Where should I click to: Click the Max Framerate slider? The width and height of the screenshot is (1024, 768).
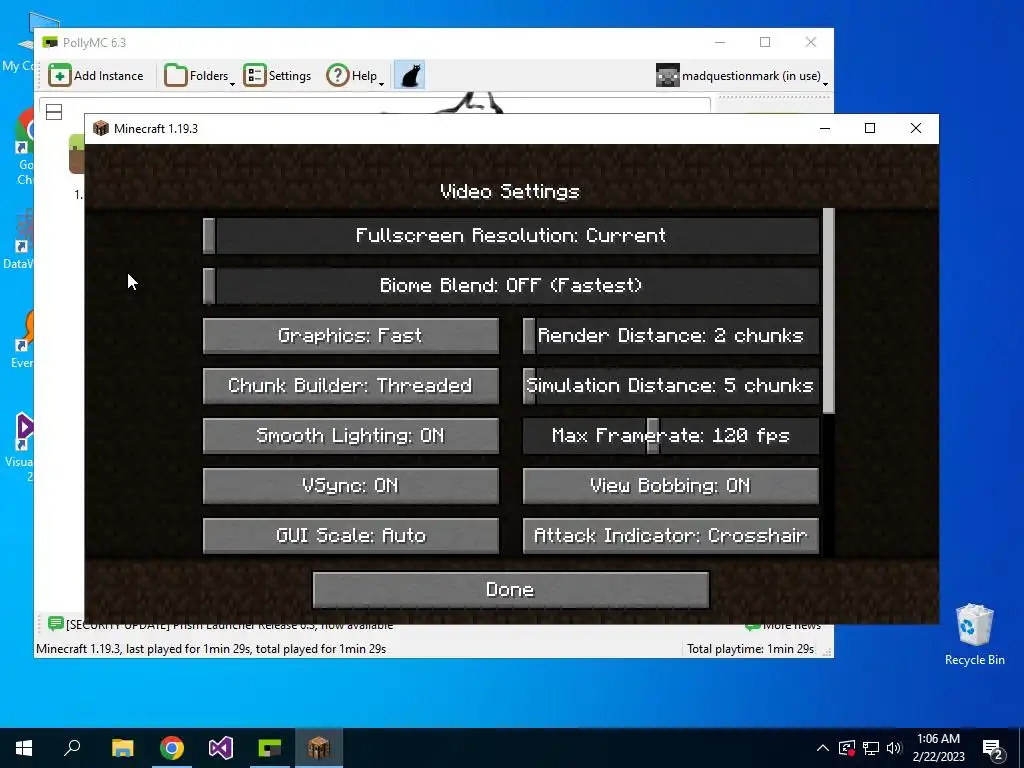click(671, 436)
